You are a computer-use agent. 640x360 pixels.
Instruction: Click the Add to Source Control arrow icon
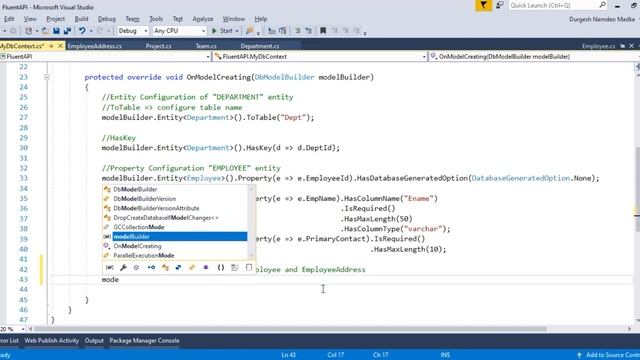click(579, 355)
